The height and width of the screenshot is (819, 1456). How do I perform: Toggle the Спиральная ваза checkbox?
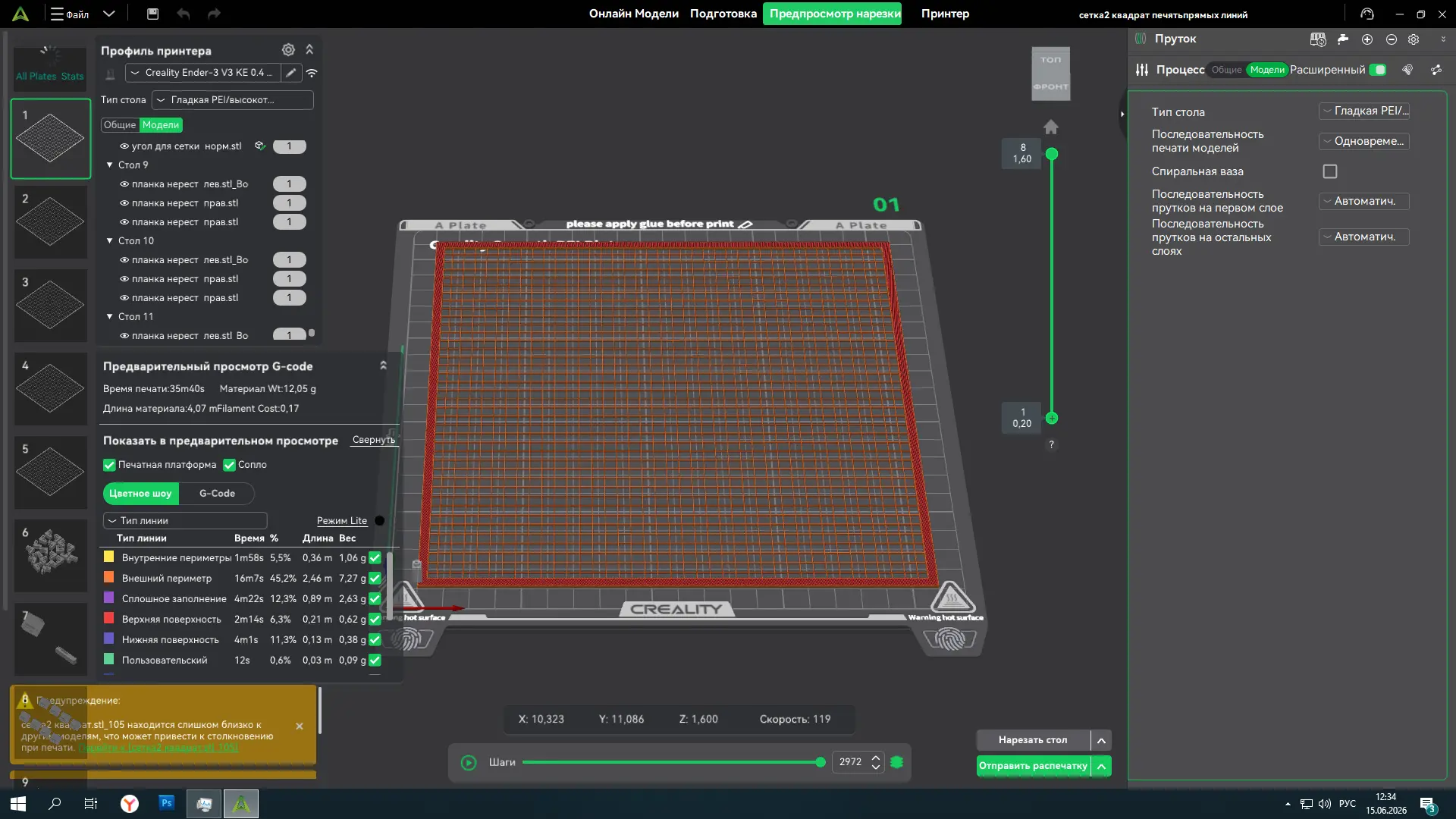[1330, 172]
